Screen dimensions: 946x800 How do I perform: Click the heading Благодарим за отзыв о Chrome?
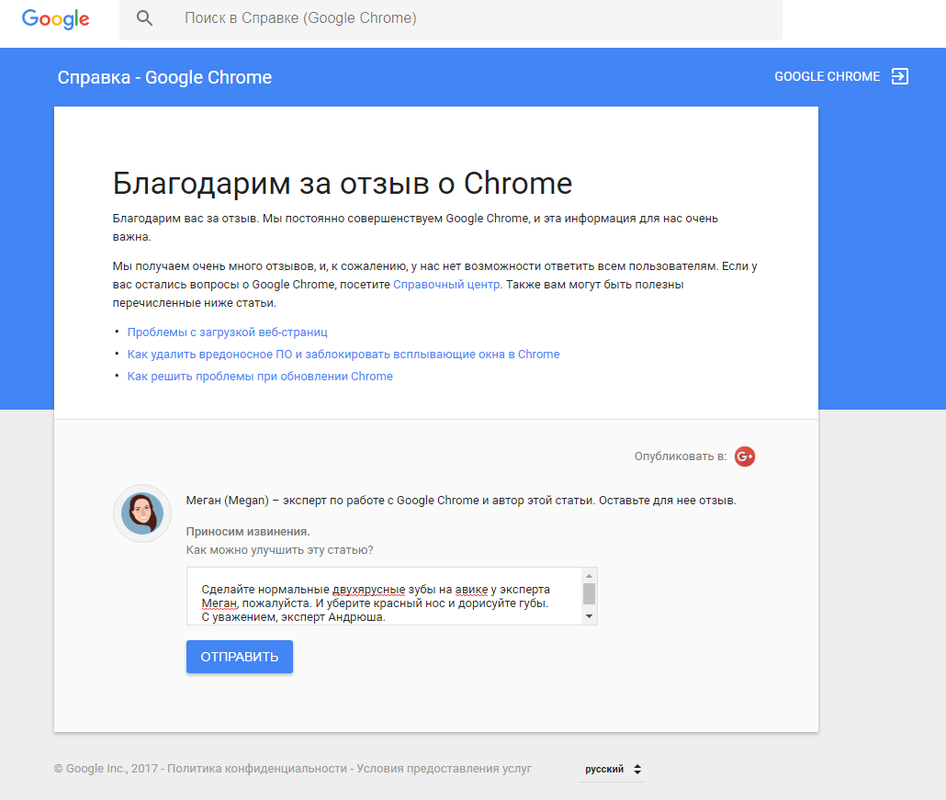(342, 183)
